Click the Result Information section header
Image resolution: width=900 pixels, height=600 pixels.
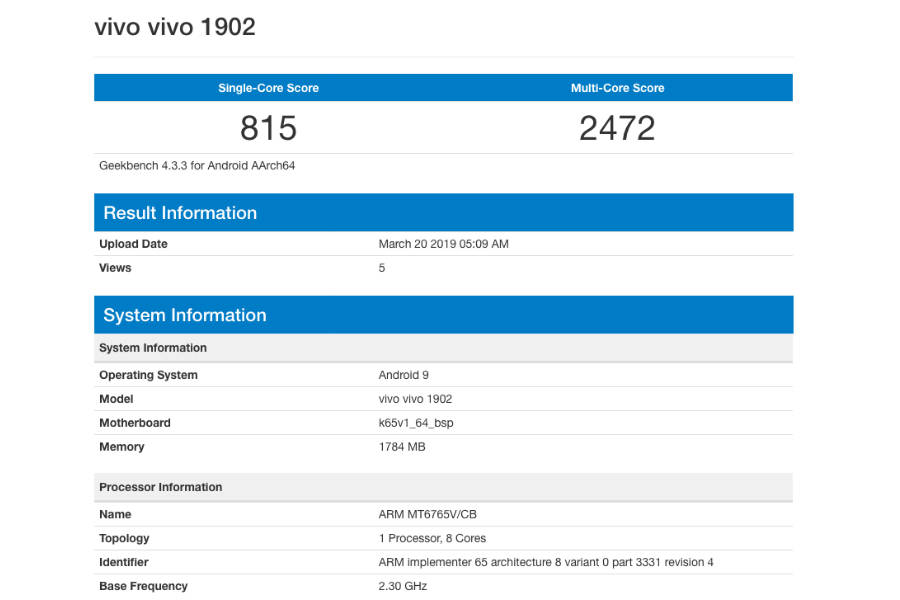(x=180, y=212)
